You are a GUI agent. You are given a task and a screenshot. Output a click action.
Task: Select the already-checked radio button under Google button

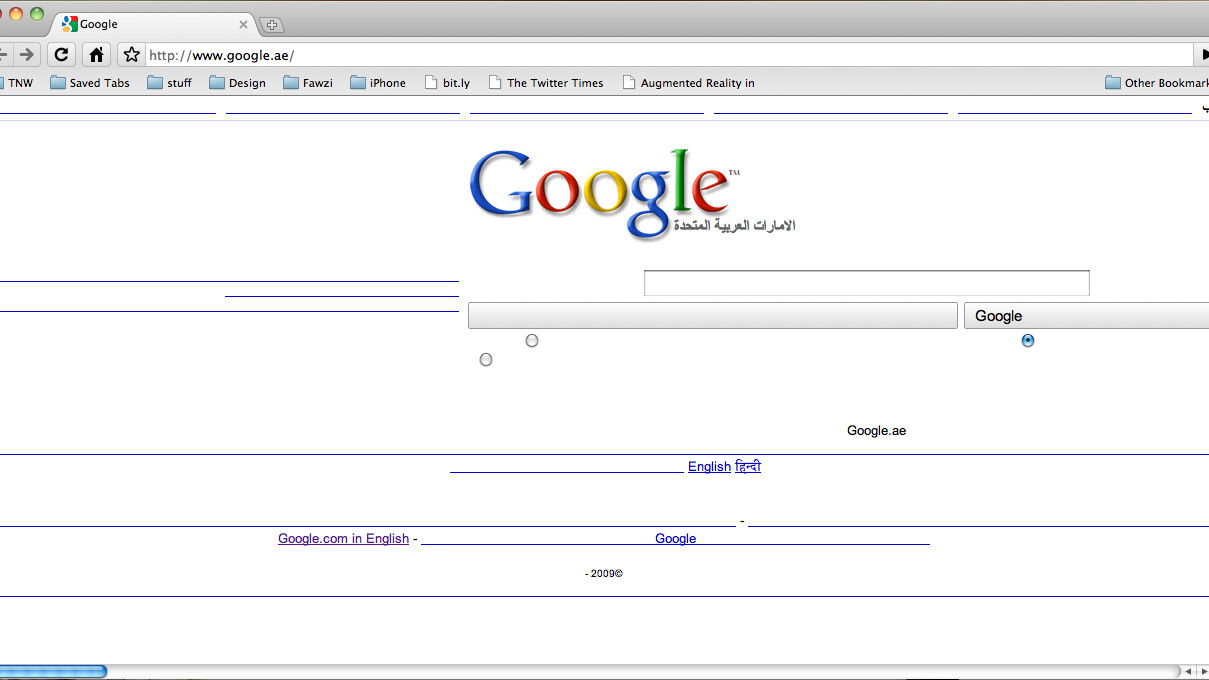[1028, 341]
